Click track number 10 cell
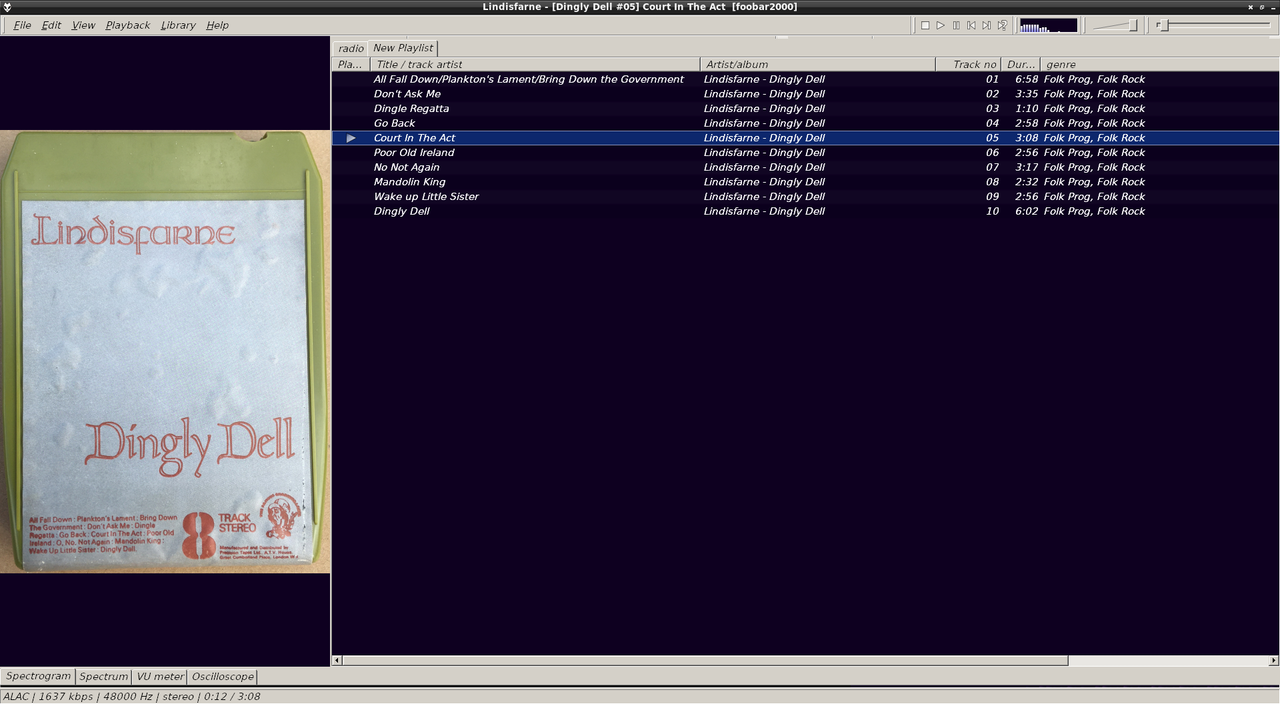The image size is (1280, 704). (992, 211)
